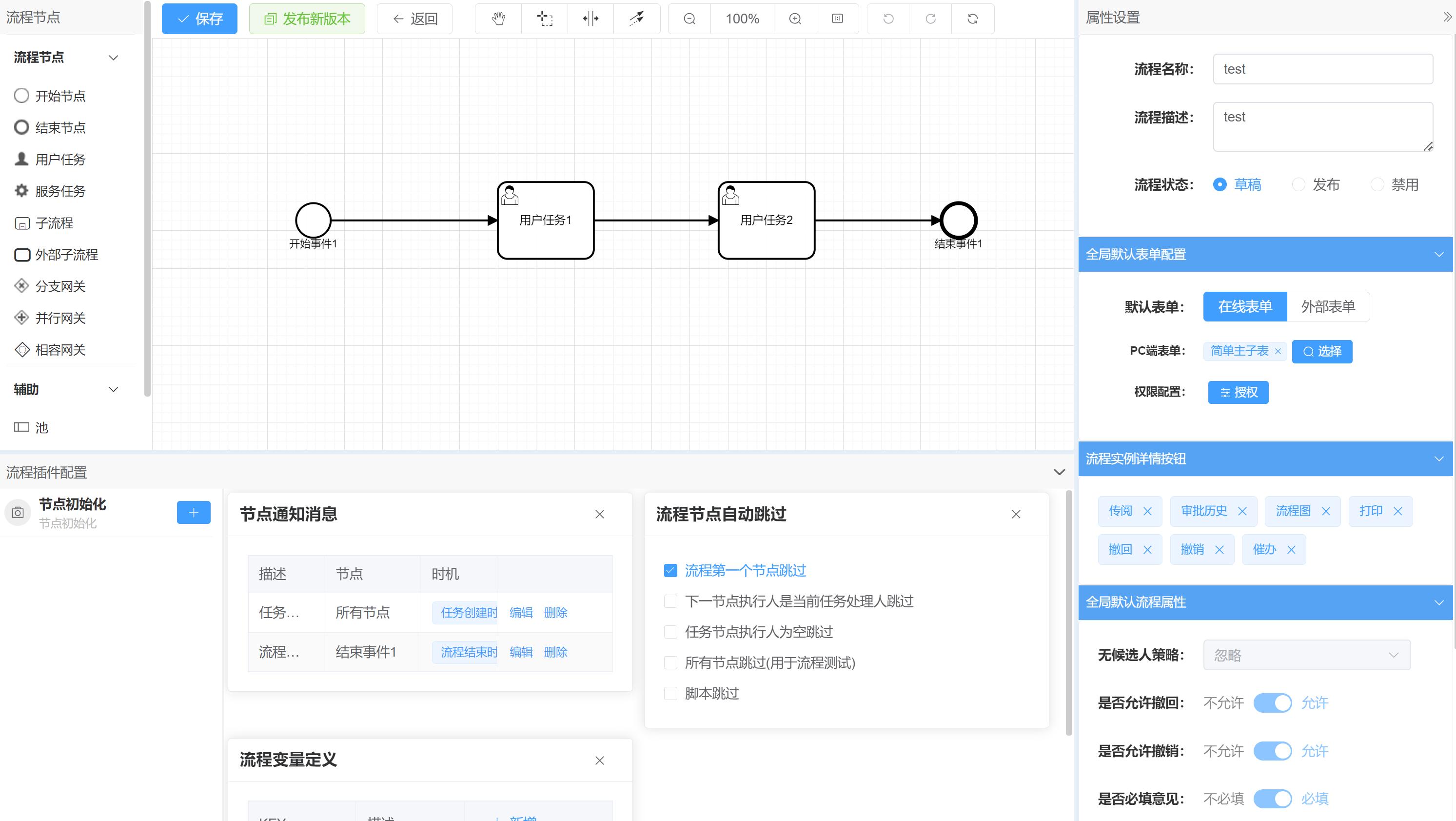Viewport: 1456px width, 821px height.
Task: Select the hand pan tool
Action: (498, 19)
